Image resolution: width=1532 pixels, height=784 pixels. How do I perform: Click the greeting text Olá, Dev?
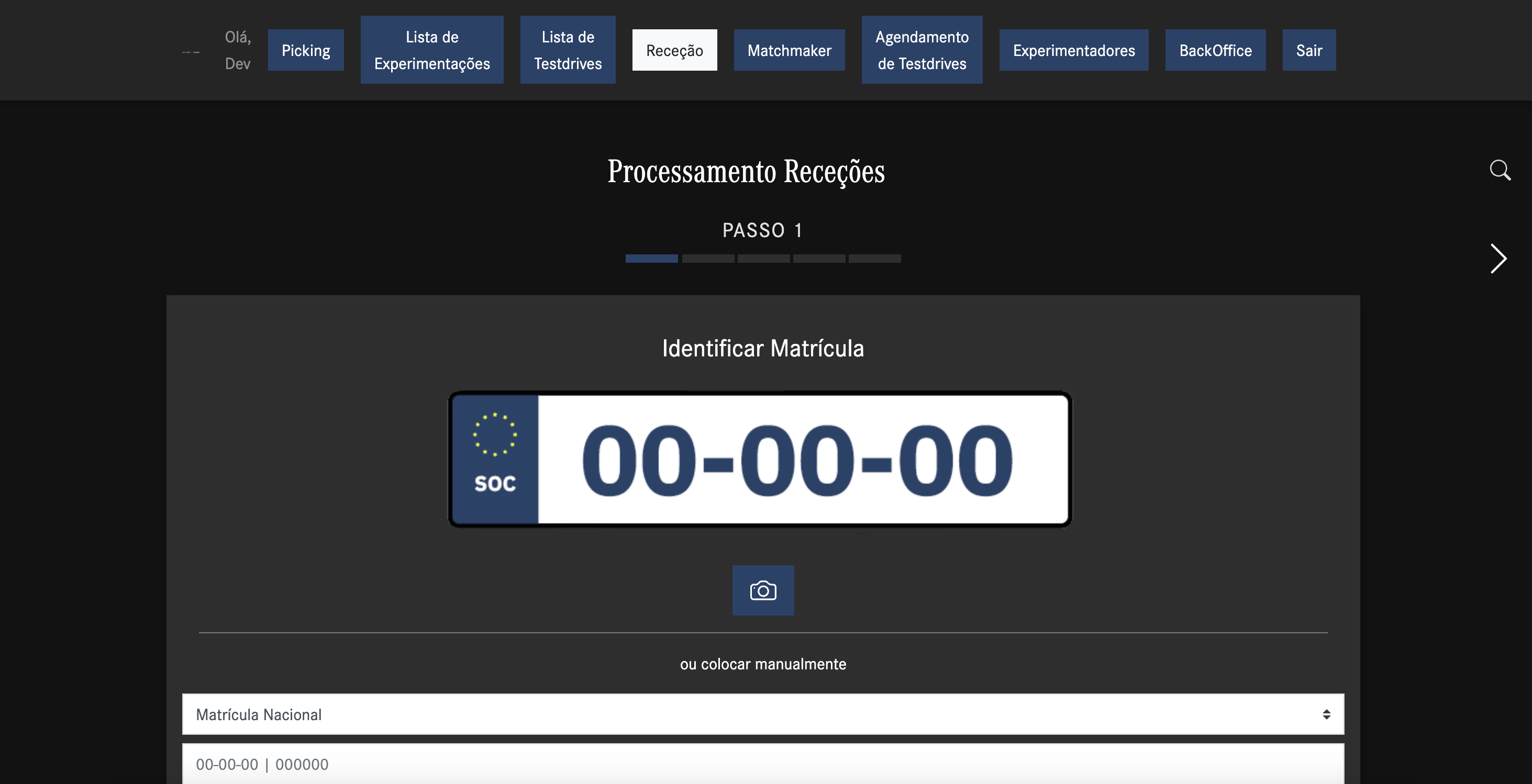(237, 50)
